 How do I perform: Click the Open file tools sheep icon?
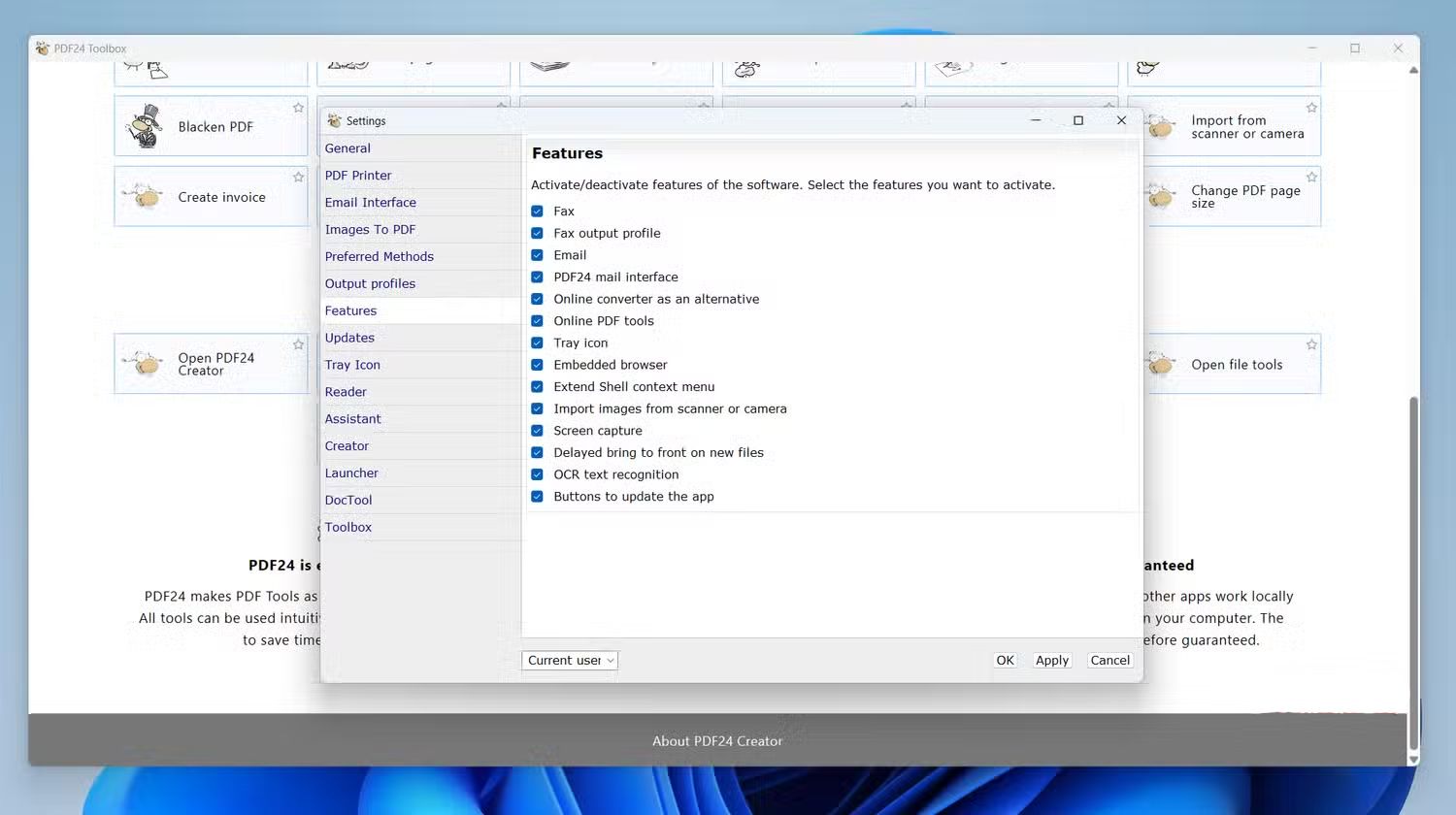1160,364
